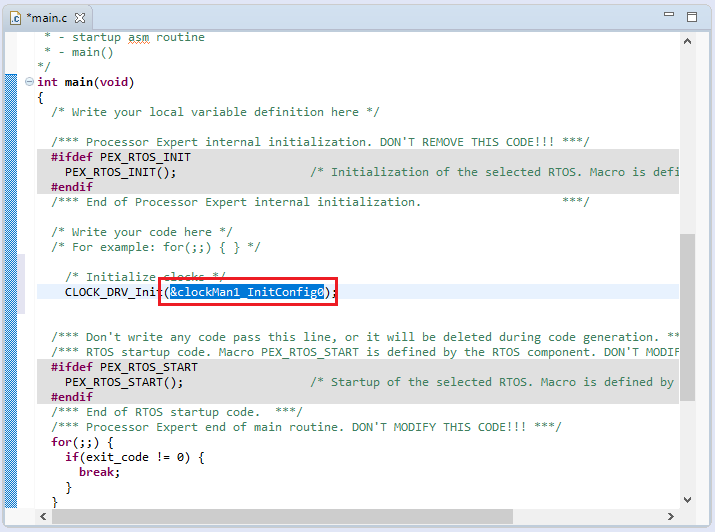Click horizontal scrollbar right arrow
715x532 pixels.
[670, 516]
